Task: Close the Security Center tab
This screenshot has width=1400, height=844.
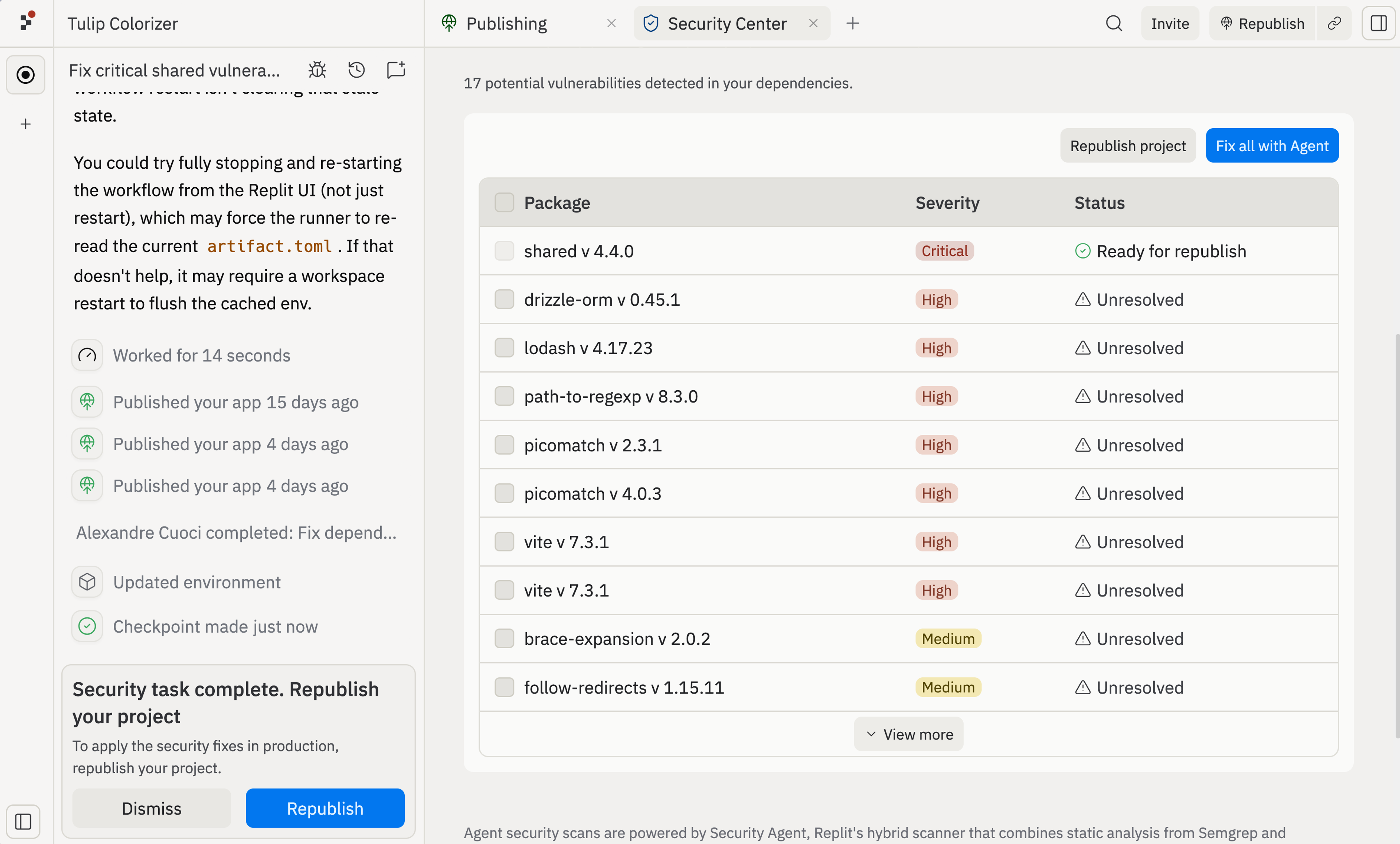Action: coord(813,23)
